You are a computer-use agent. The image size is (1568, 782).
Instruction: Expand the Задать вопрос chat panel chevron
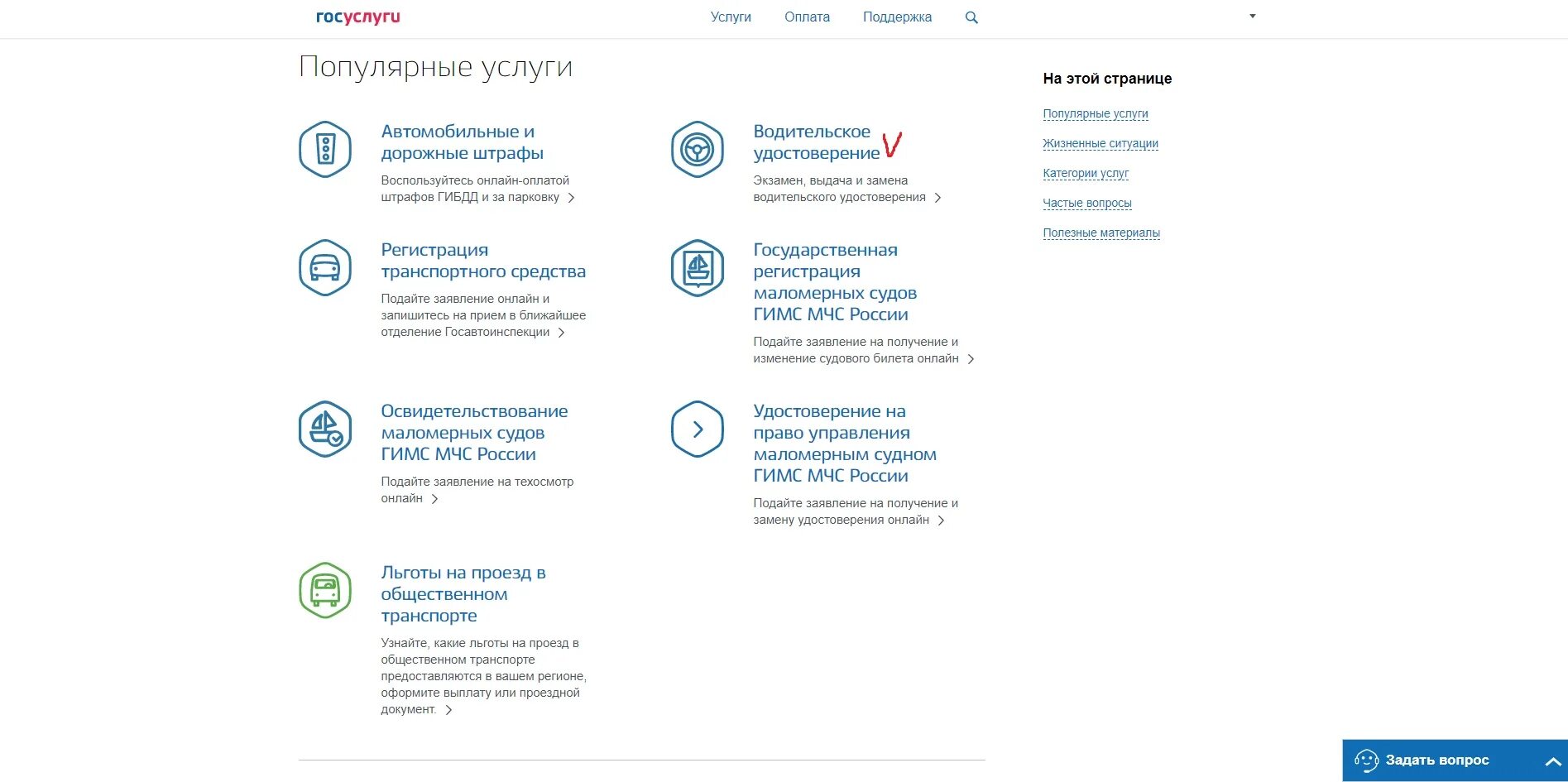1553,761
